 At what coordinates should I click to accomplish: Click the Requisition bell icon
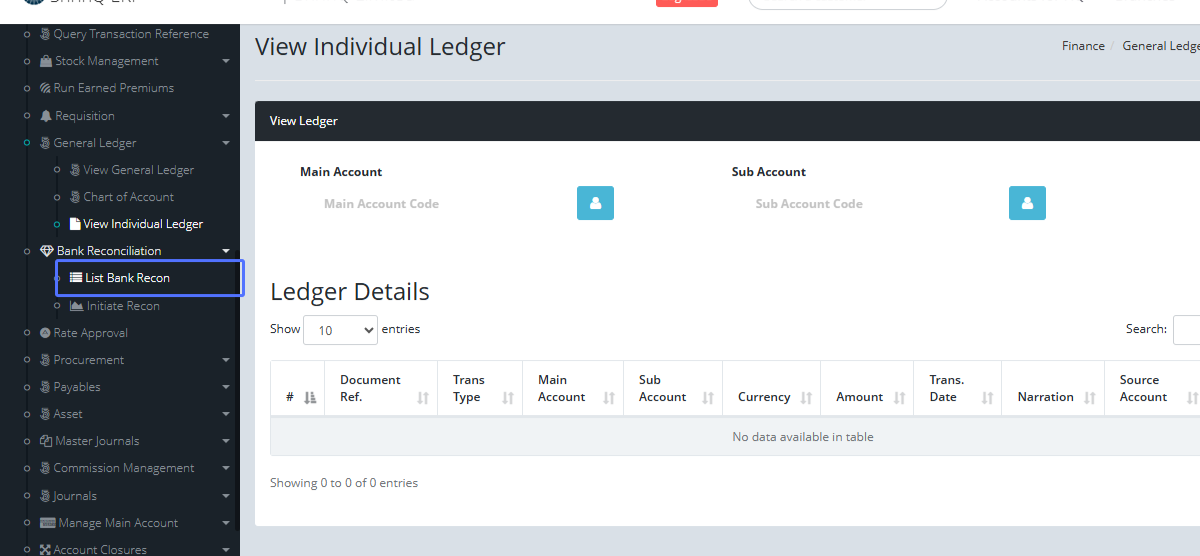pyautogui.click(x=46, y=116)
